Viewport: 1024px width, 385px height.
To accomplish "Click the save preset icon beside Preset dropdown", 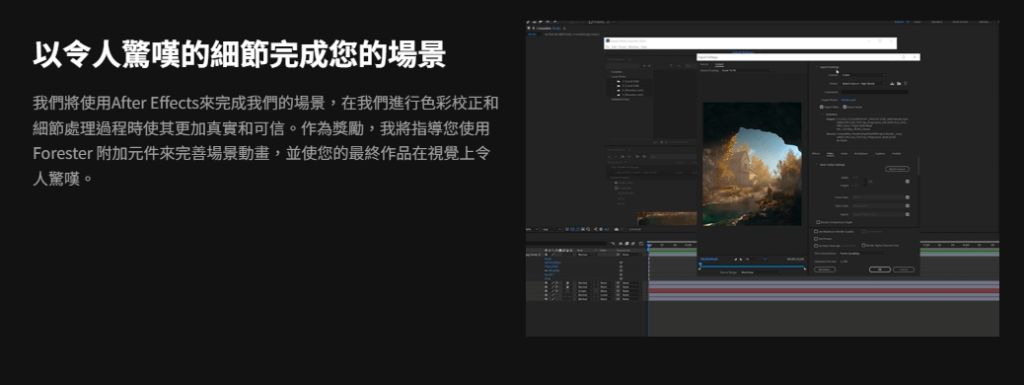I will point(893,84).
